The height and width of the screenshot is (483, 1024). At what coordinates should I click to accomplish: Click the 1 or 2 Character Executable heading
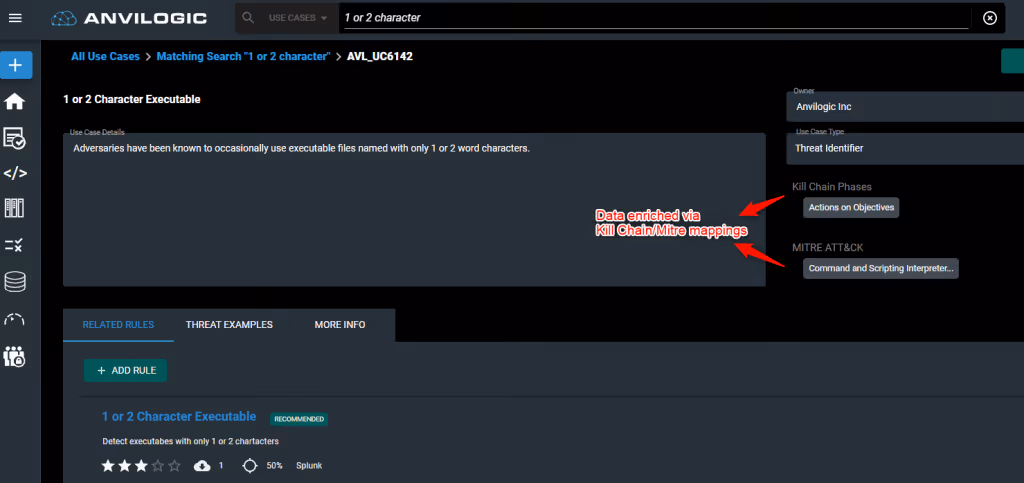tap(132, 99)
